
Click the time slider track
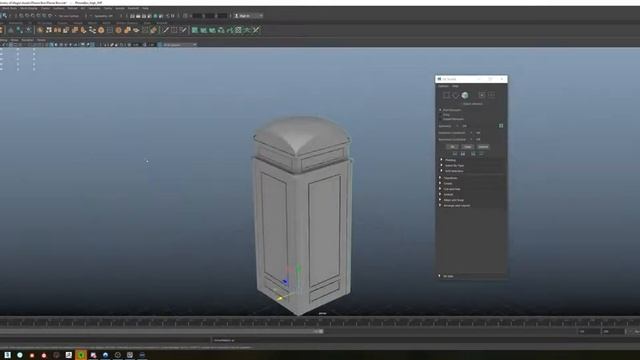320,322
